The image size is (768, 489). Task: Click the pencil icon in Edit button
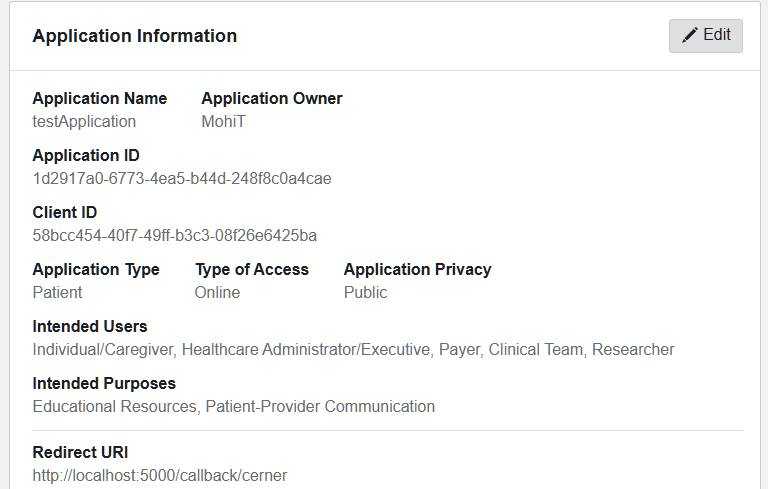tap(690, 35)
